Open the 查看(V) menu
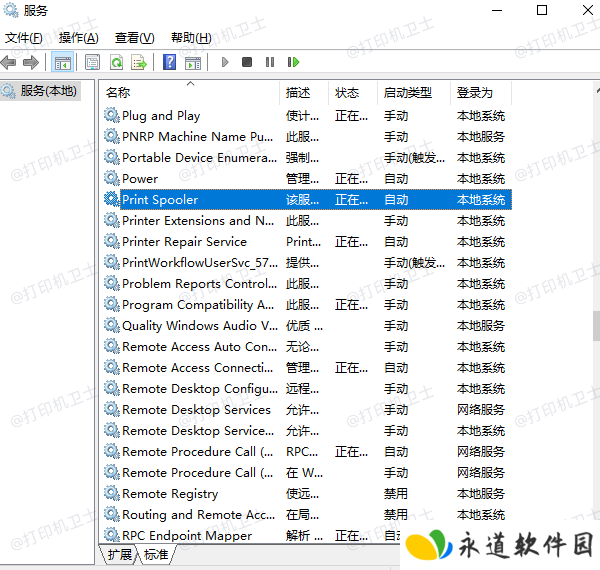 [x=134, y=38]
